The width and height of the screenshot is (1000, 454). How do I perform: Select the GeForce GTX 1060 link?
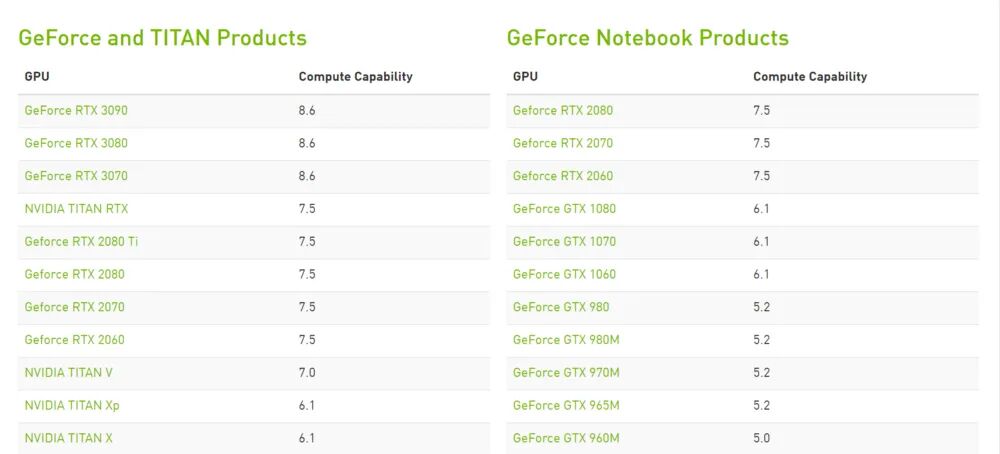(564, 274)
